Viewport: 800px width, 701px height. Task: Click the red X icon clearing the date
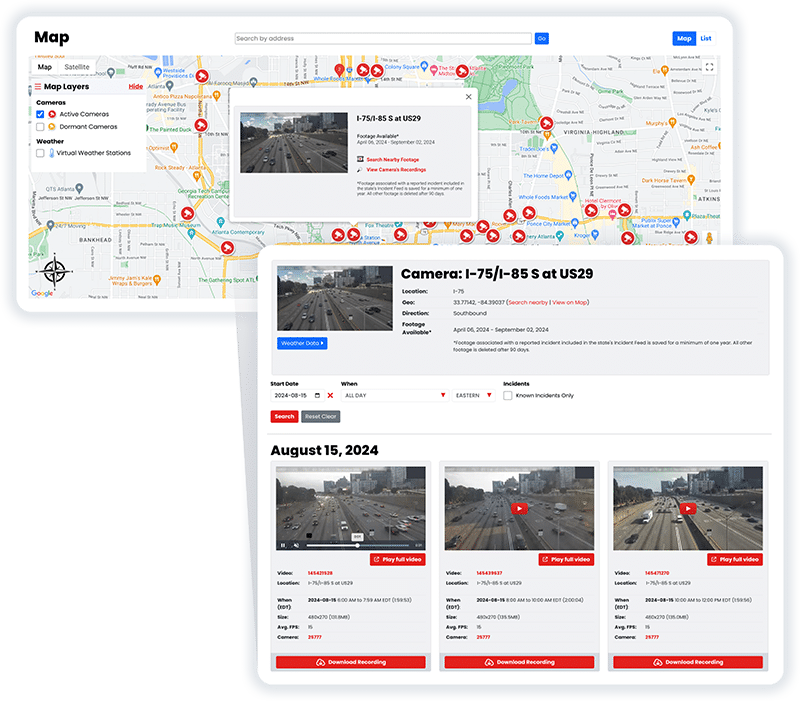331,394
